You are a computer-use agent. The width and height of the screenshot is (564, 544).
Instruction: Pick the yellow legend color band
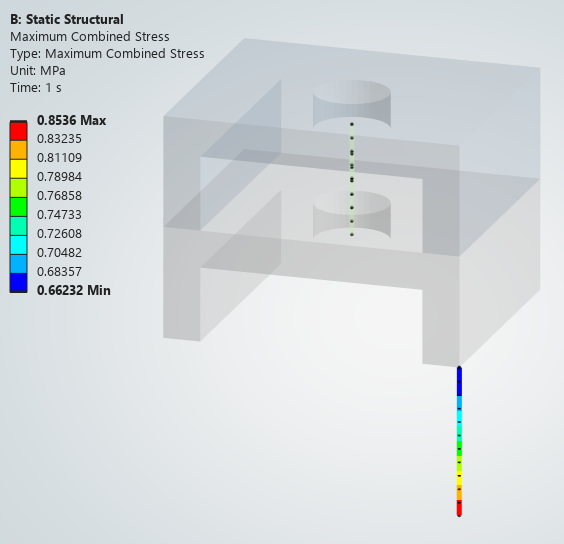[x=18, y=169]
